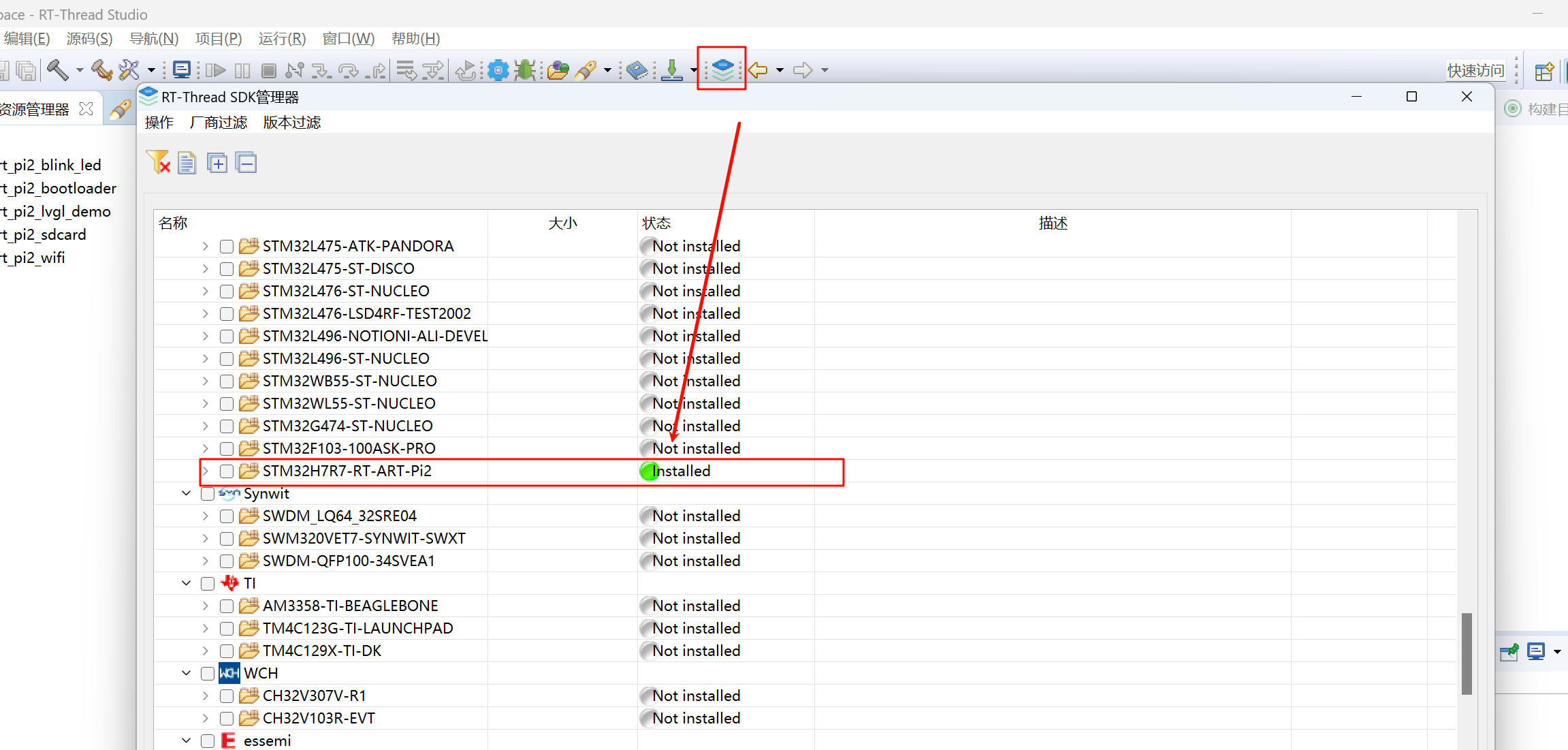Check the STM32L476-ST-NUCLEO checkbox
The height and width of the screenshot is (750, 1568).
pos(227,292)
